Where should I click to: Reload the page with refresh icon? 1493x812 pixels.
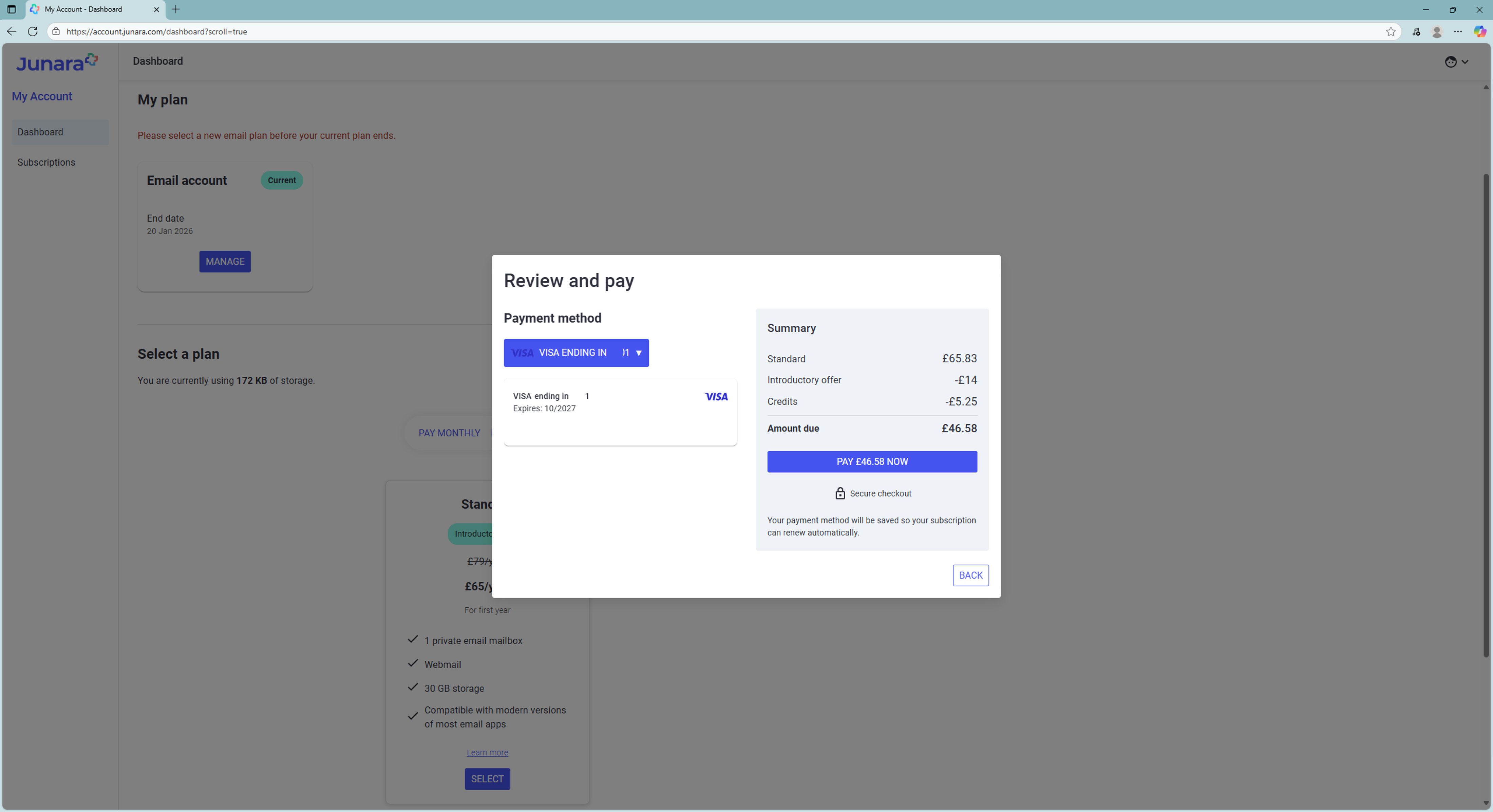point(33,31)
